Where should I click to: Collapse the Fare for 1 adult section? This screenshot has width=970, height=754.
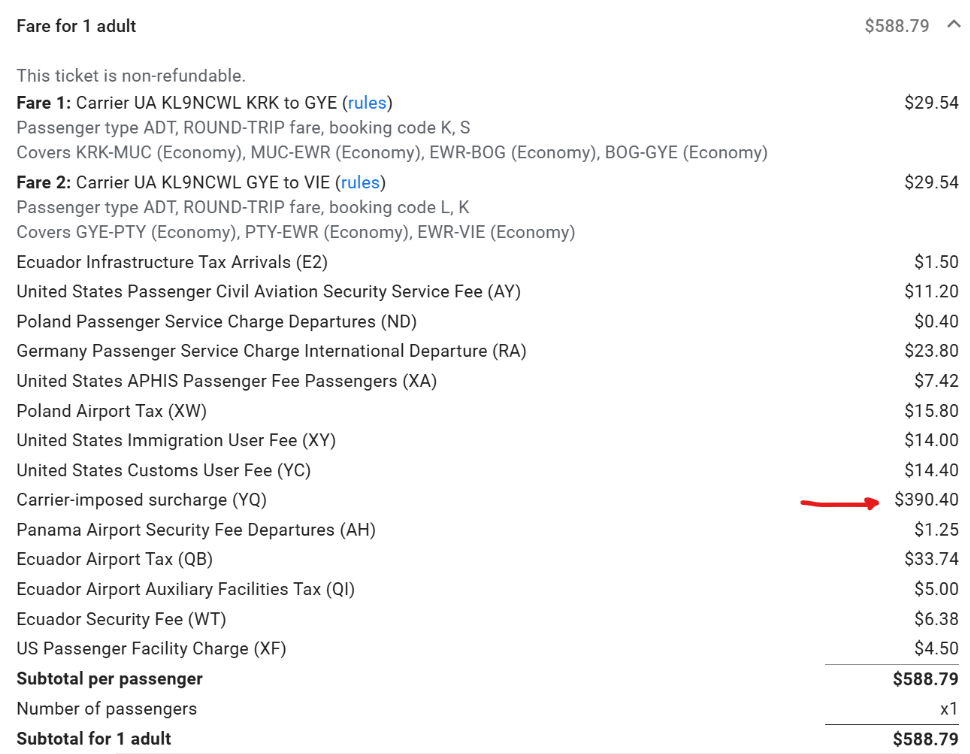coord(953,25)
